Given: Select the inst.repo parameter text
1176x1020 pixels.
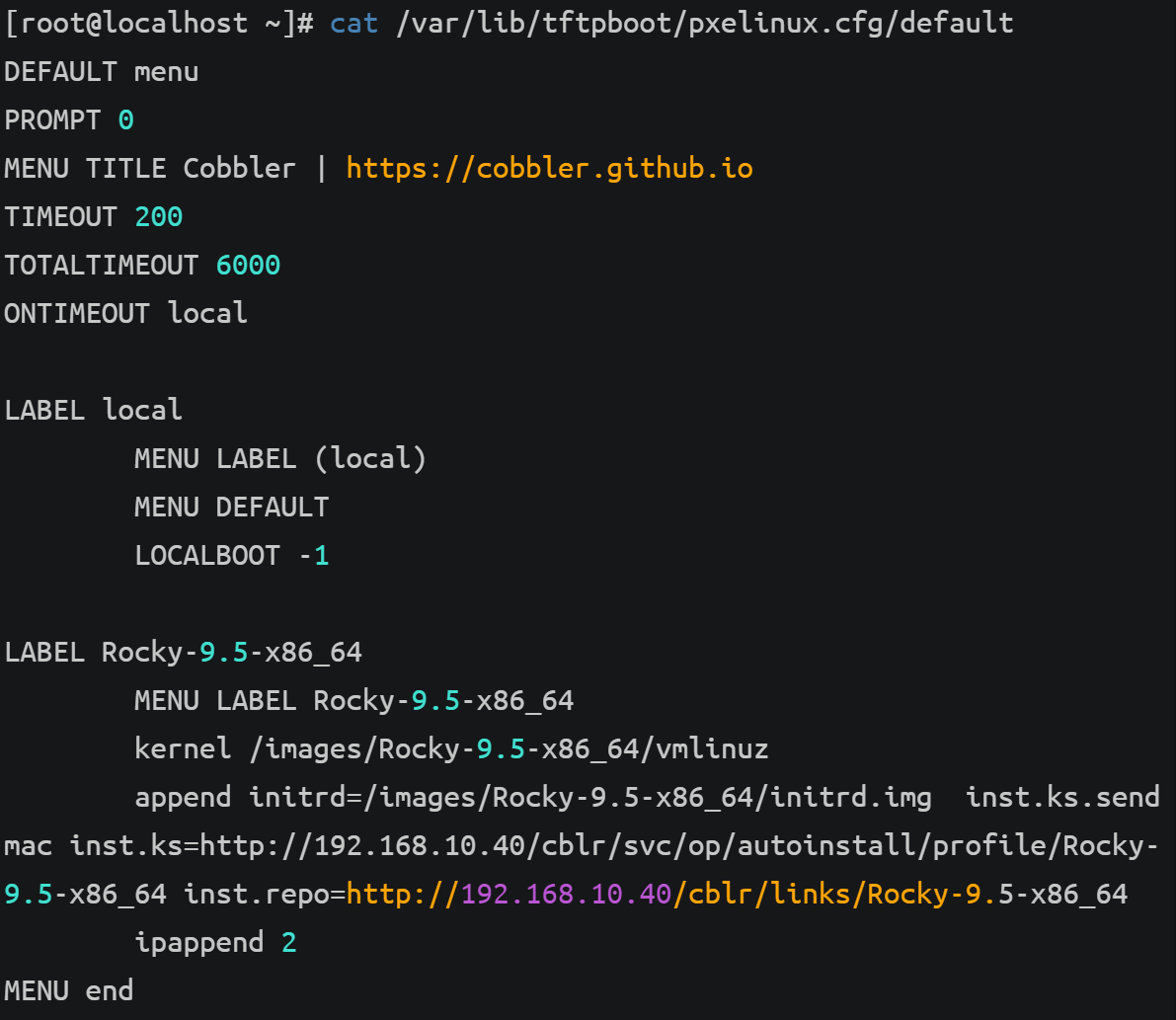Looking at the screenshot, I should click(x=259, y=894).
